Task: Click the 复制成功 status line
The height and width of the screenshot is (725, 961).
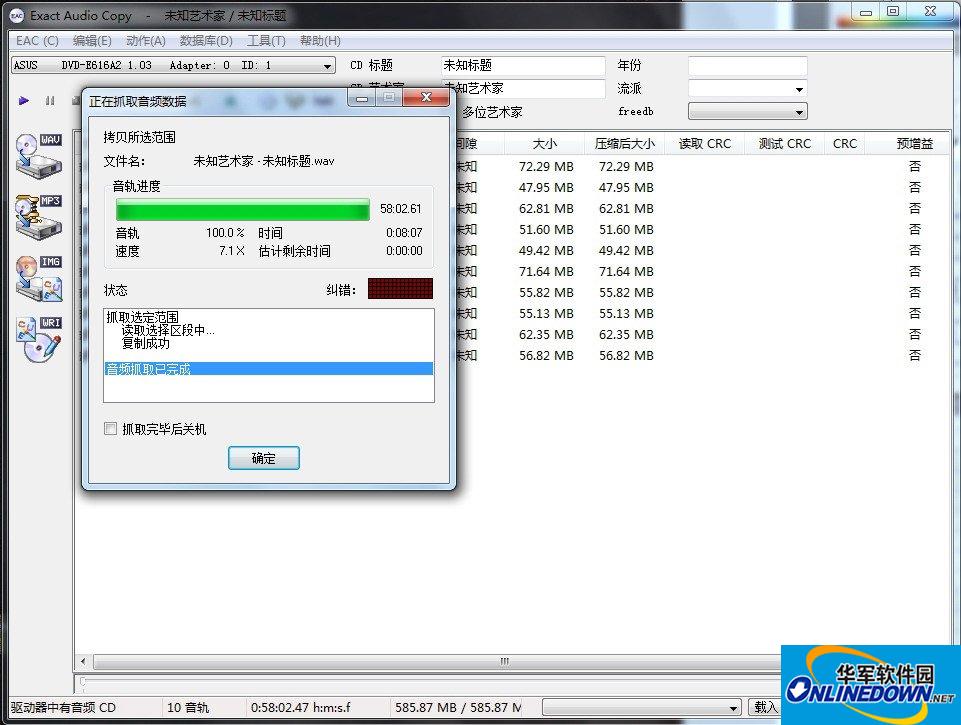Action: click(x=145, y=343)
